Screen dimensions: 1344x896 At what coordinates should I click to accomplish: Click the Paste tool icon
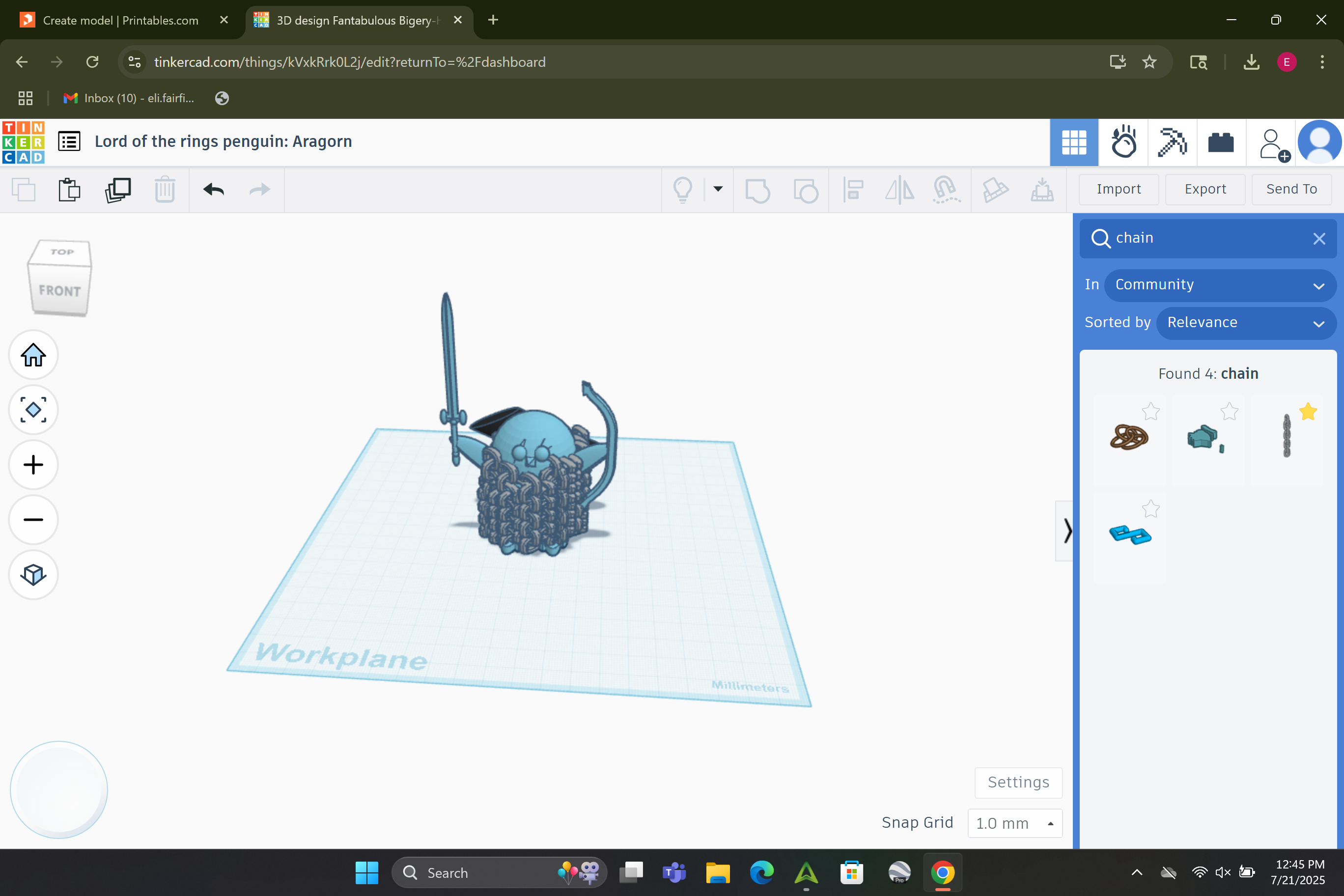click(x=70, y=190)
